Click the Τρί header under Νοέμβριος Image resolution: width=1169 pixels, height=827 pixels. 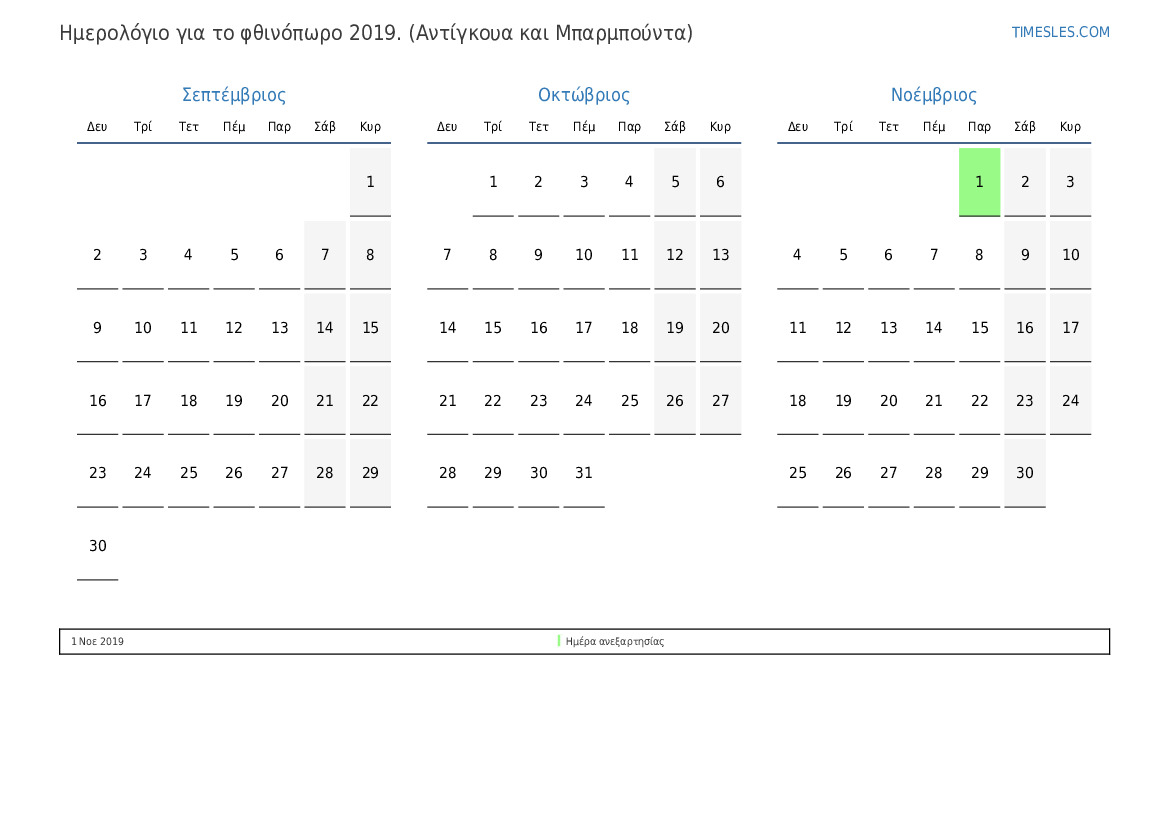(842, 127)
